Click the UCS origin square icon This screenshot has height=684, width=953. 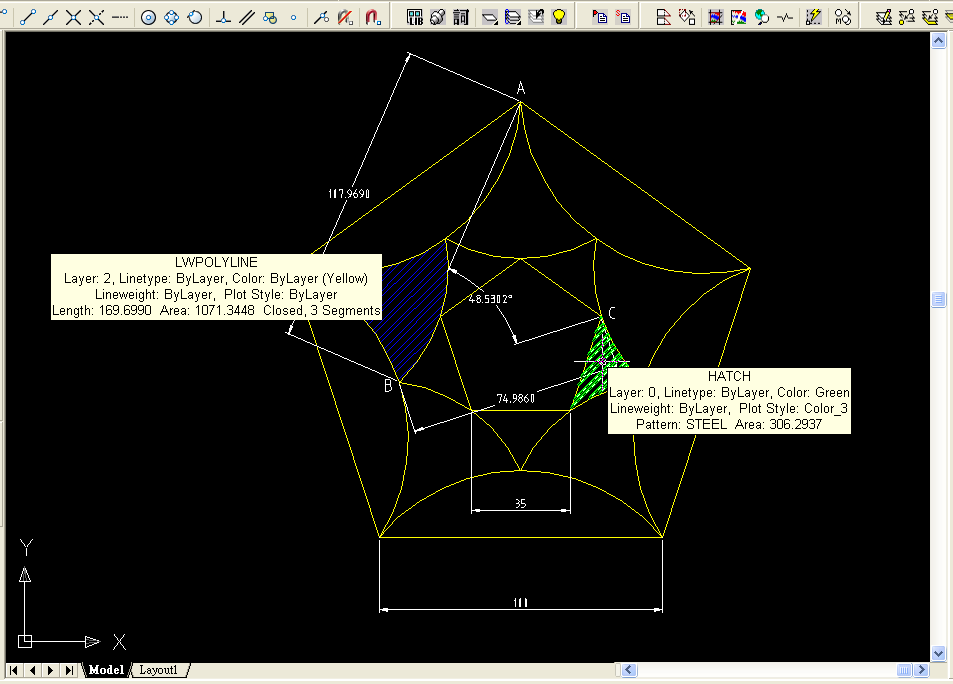25,641
